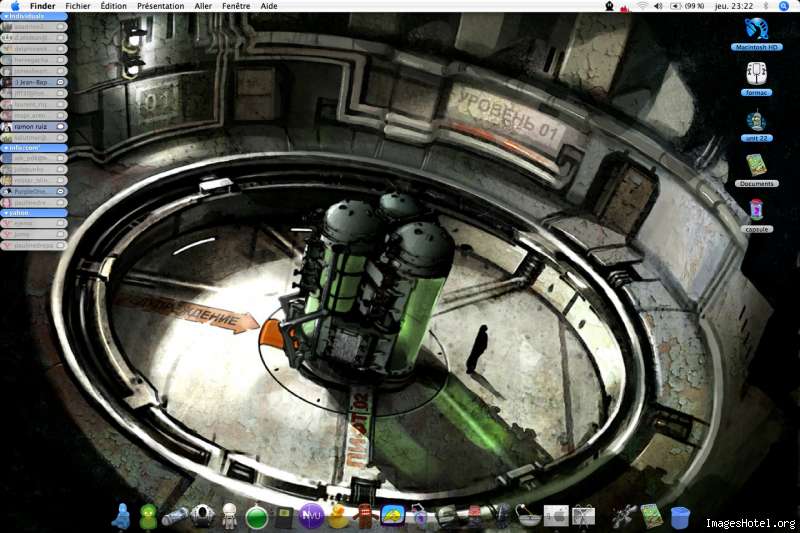The width and height of the screenshot is (800, 533).
Task: Click the white Marvin robot Dock icon
Action: pos(230,516)
